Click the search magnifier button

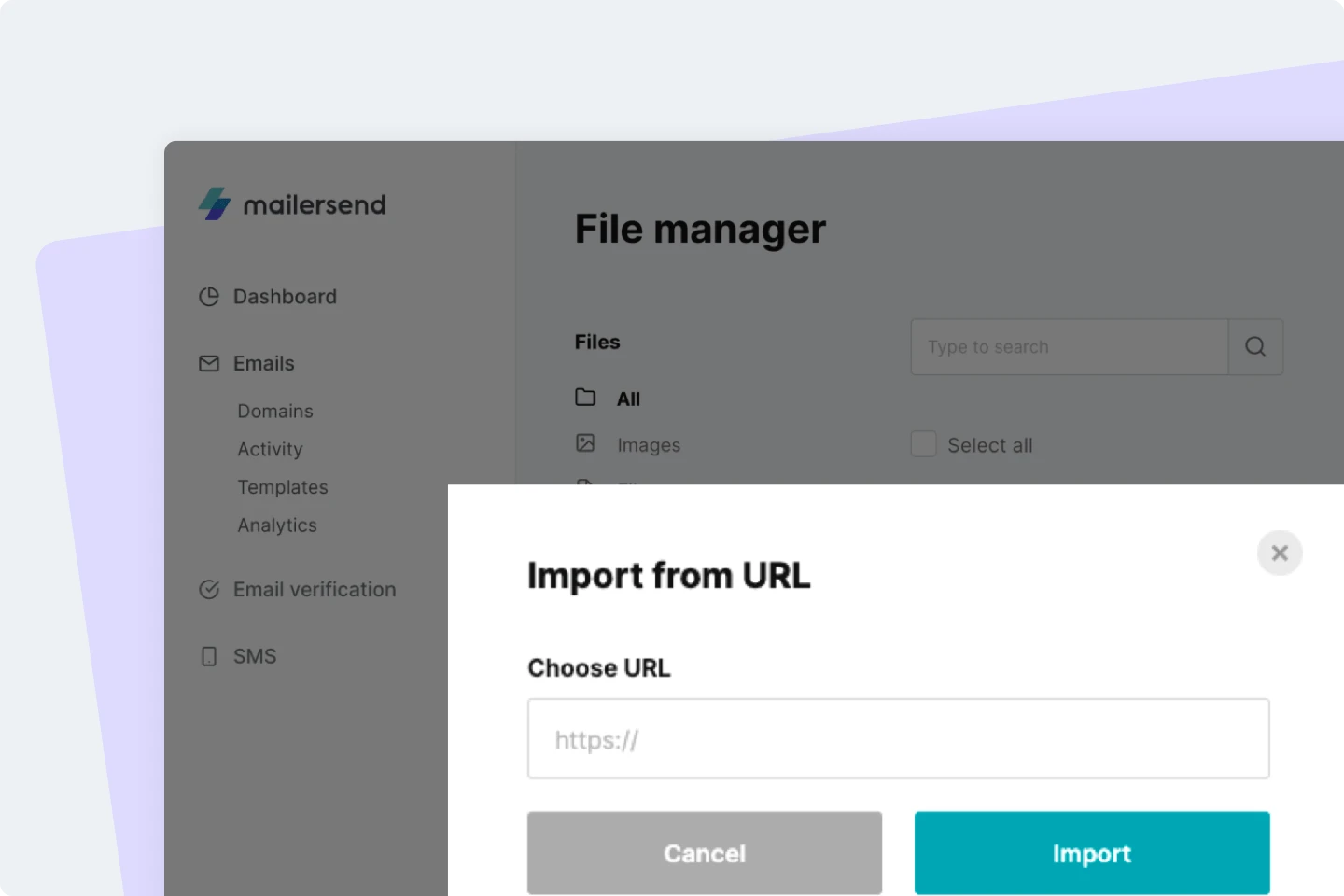[x=1255, y=347]
